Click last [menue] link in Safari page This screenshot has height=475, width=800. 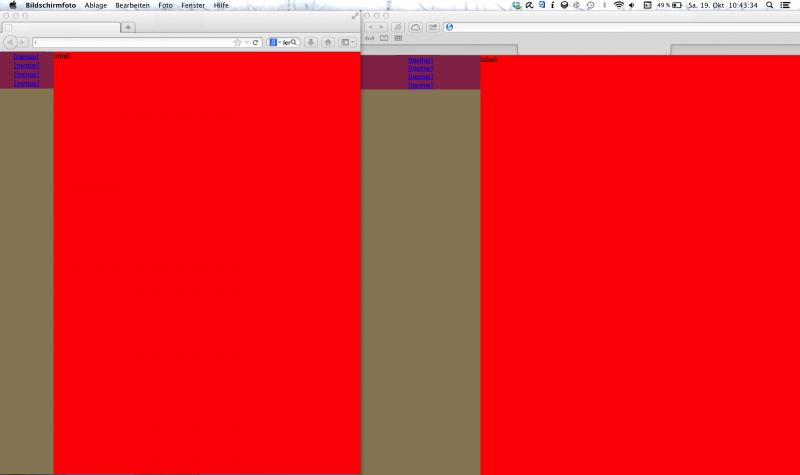click(420, 86)
